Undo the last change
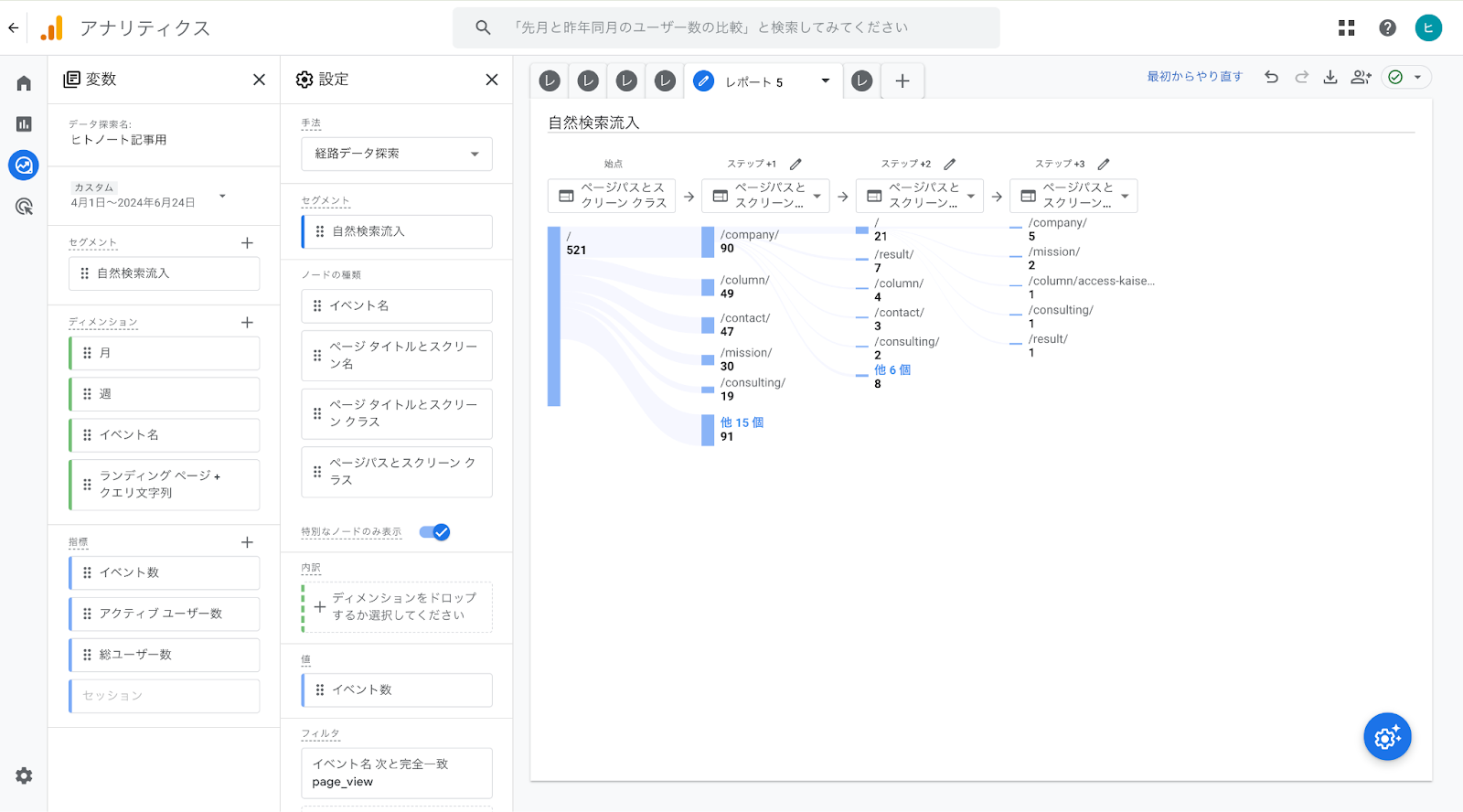 point(1271,77)
